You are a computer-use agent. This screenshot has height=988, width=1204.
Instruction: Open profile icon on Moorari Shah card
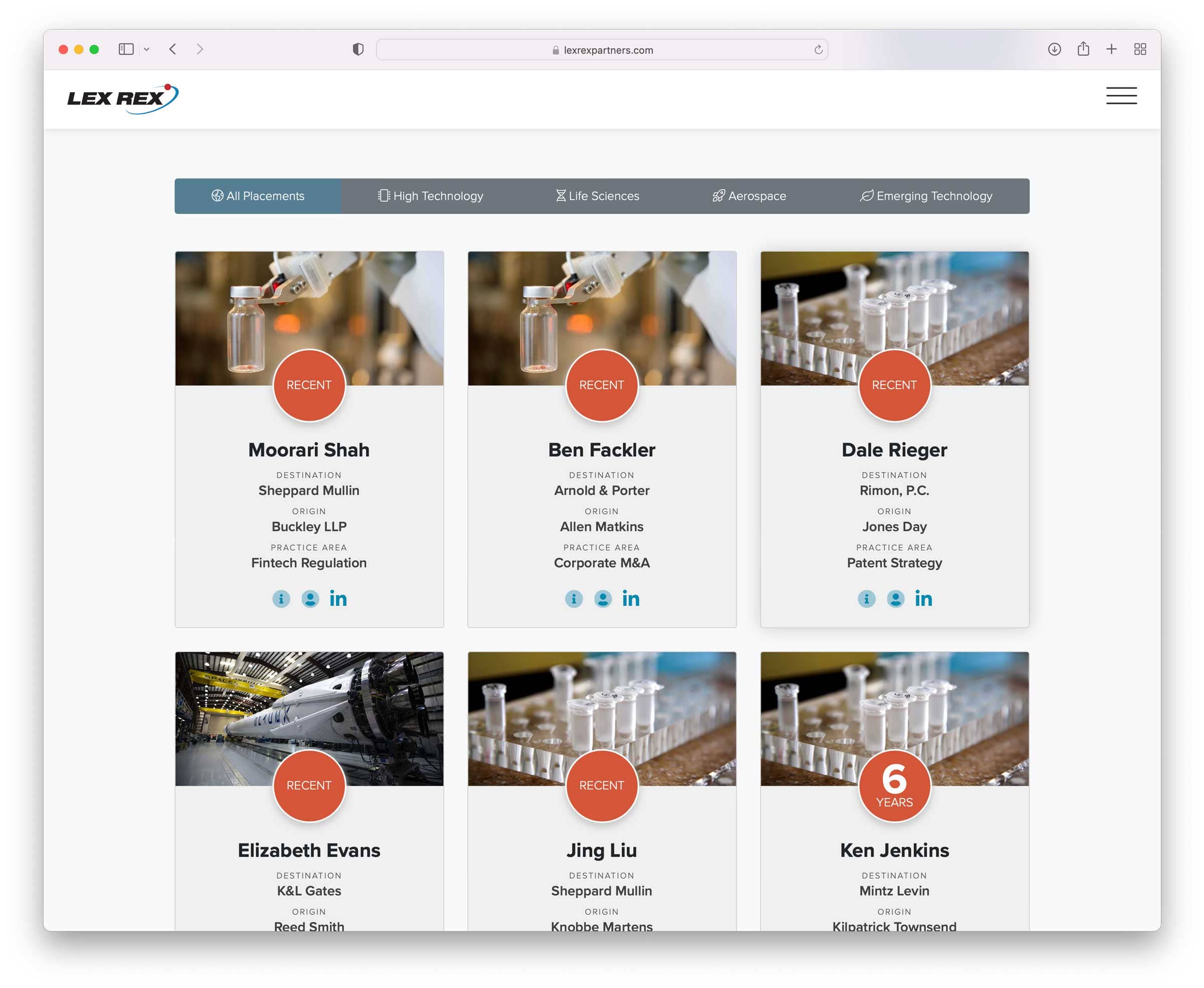310,599
